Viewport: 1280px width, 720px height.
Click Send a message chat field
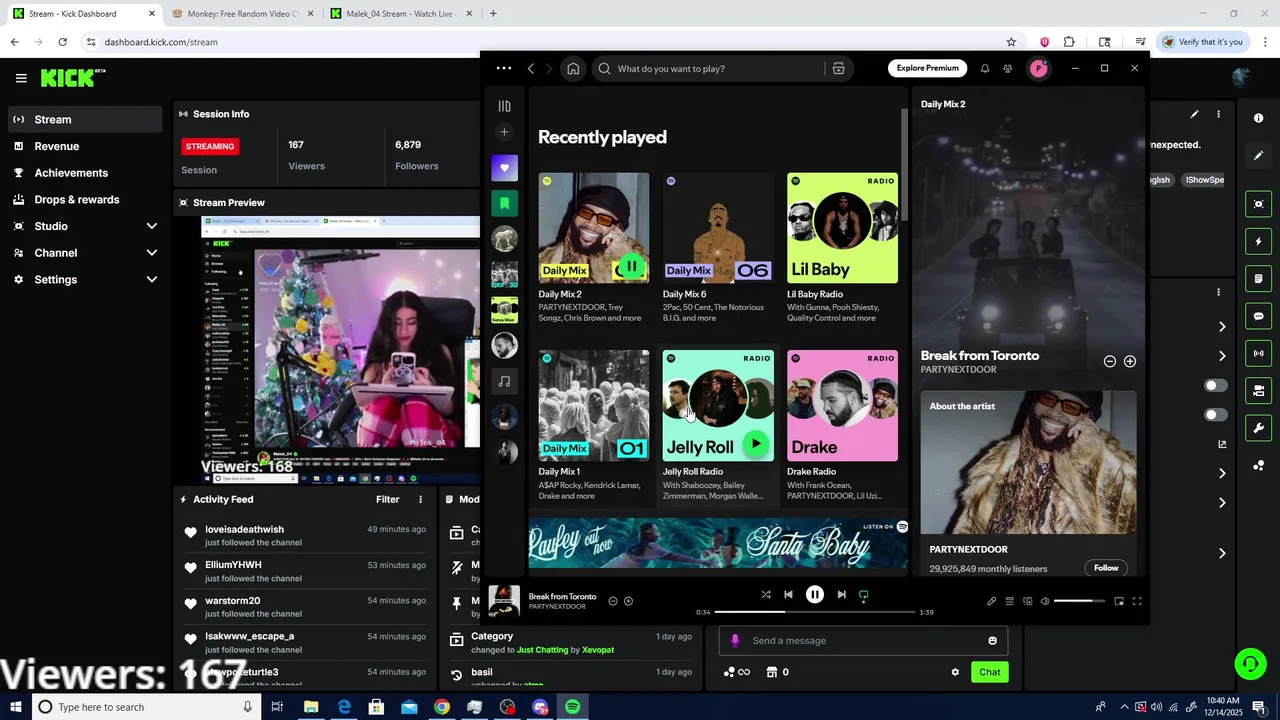(865, 641)
